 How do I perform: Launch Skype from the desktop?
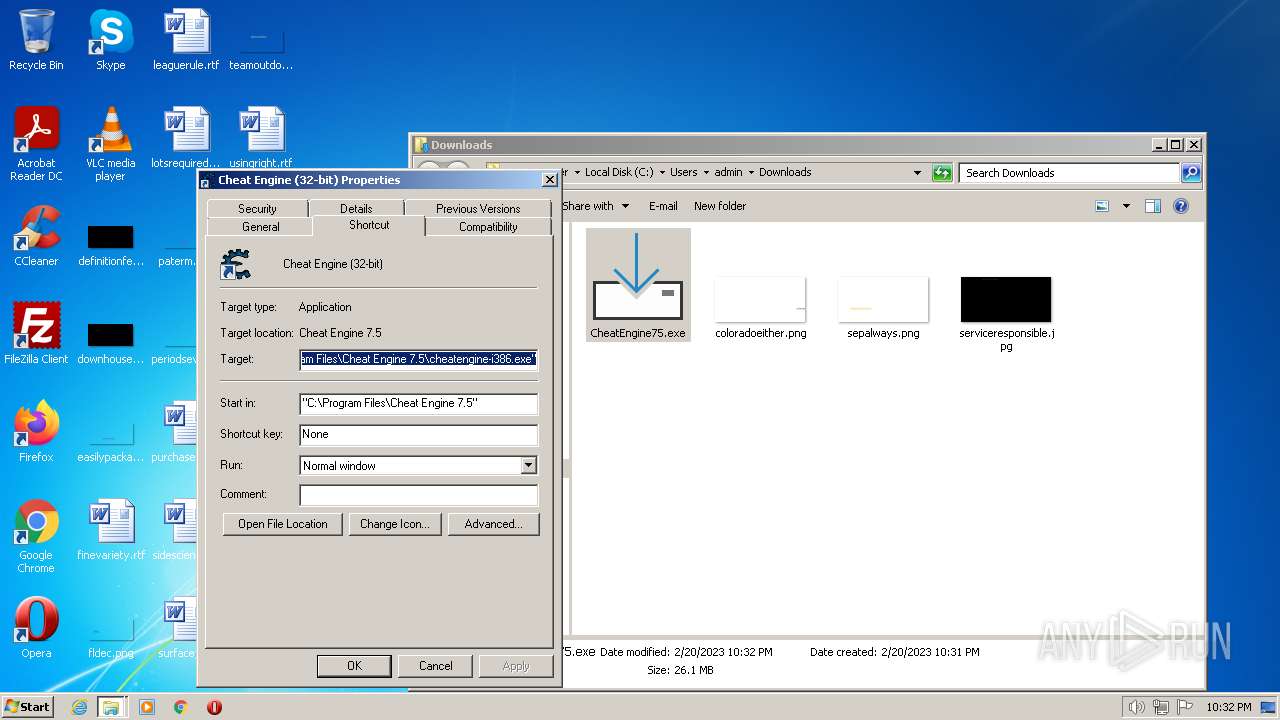(110, 40)
